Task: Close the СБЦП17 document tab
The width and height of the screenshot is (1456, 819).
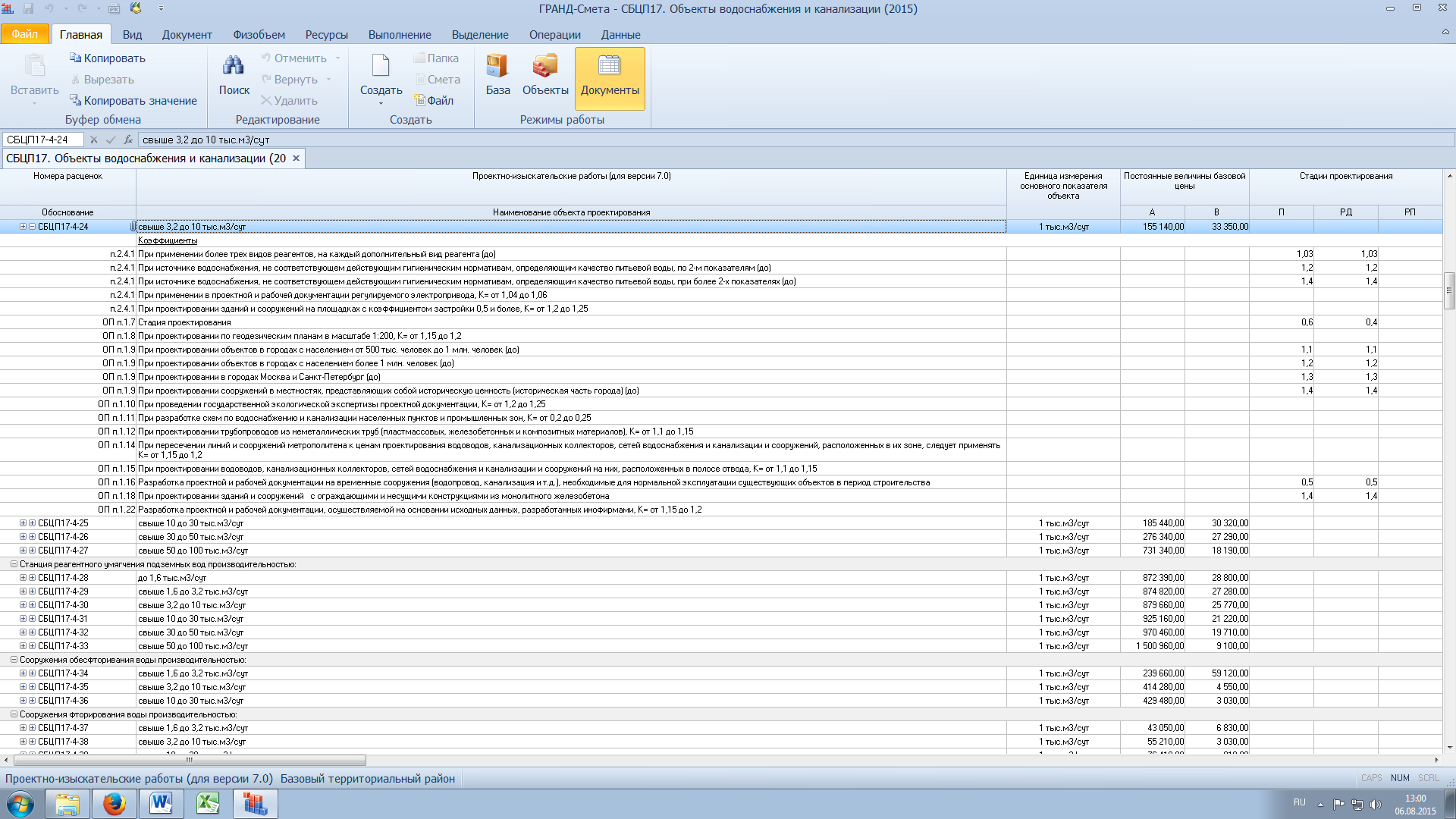Action: pos(297,158)
